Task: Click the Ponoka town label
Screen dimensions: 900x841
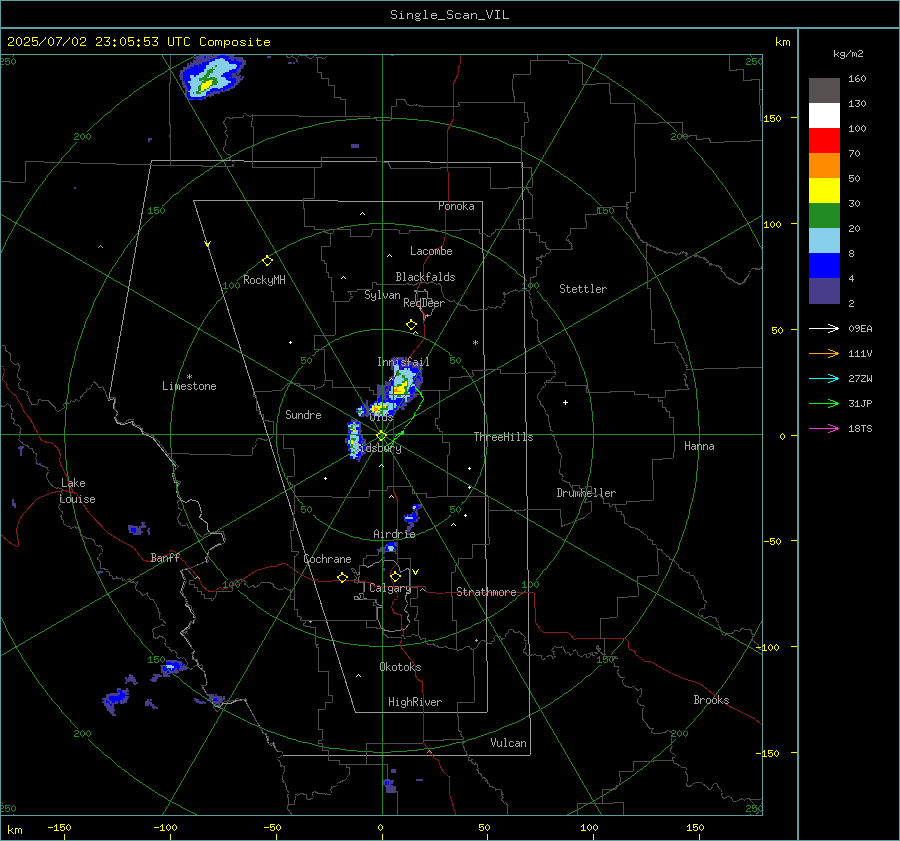Action: [x=456, y=206]
